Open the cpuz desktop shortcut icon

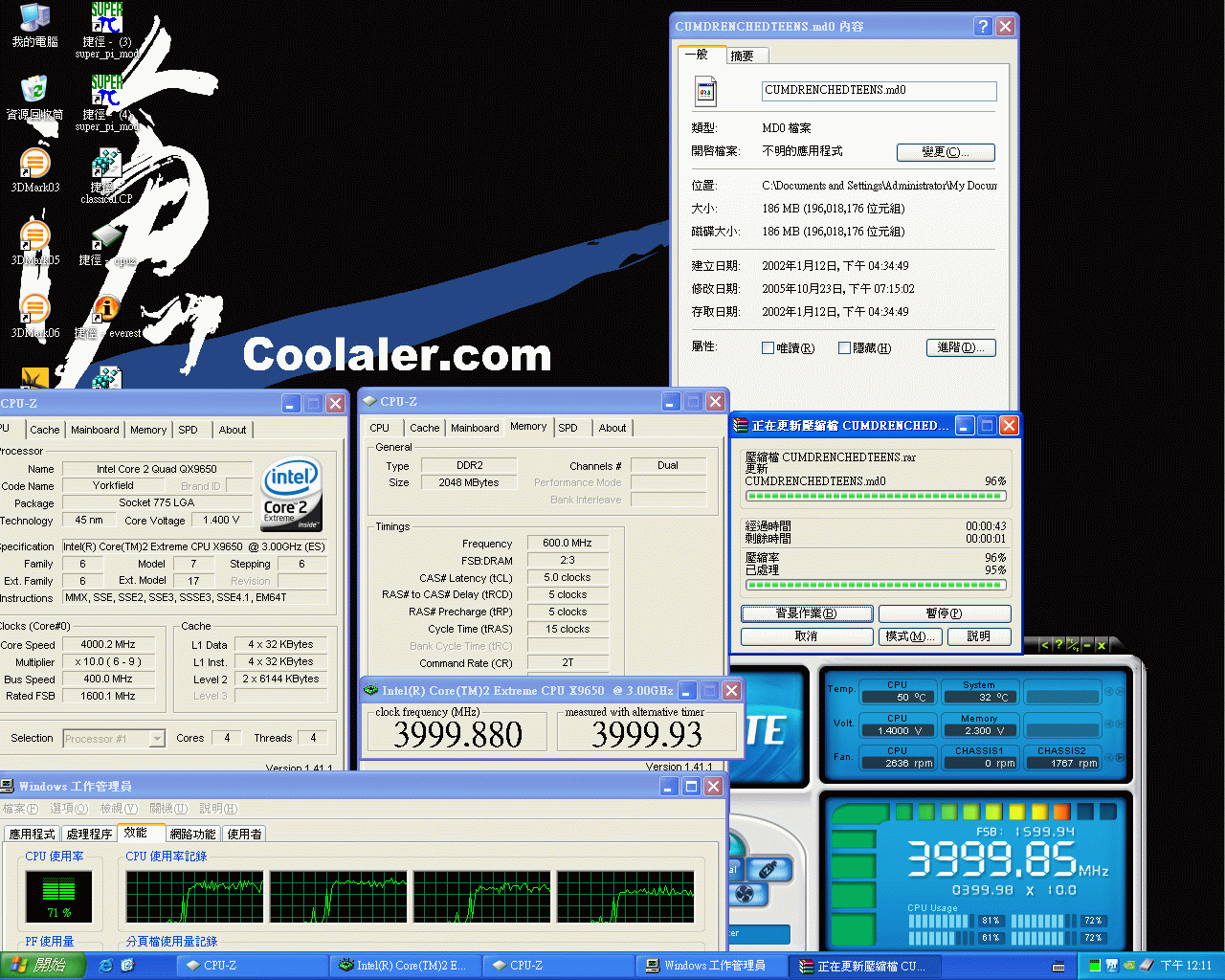point(106,237)
